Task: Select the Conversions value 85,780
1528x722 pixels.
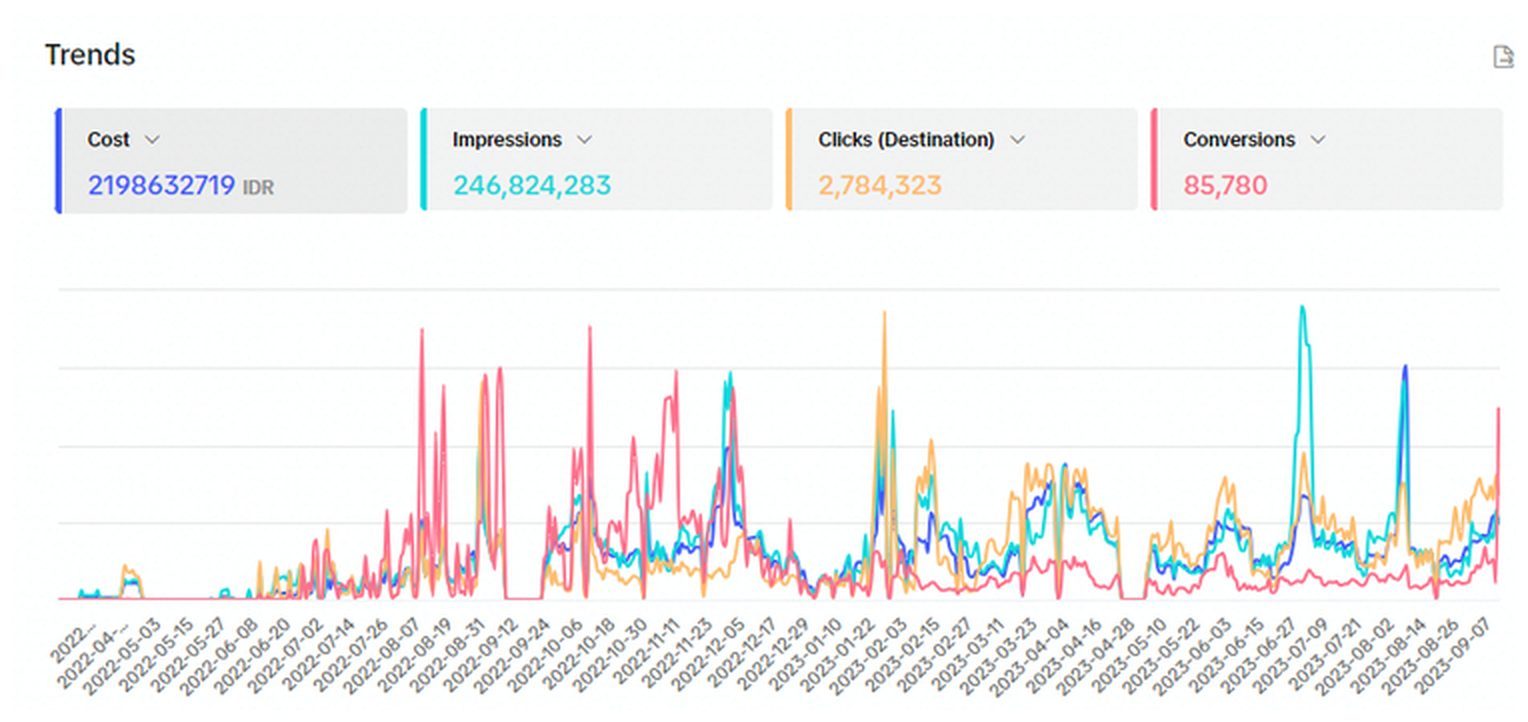Action: tap(1225, 186)
